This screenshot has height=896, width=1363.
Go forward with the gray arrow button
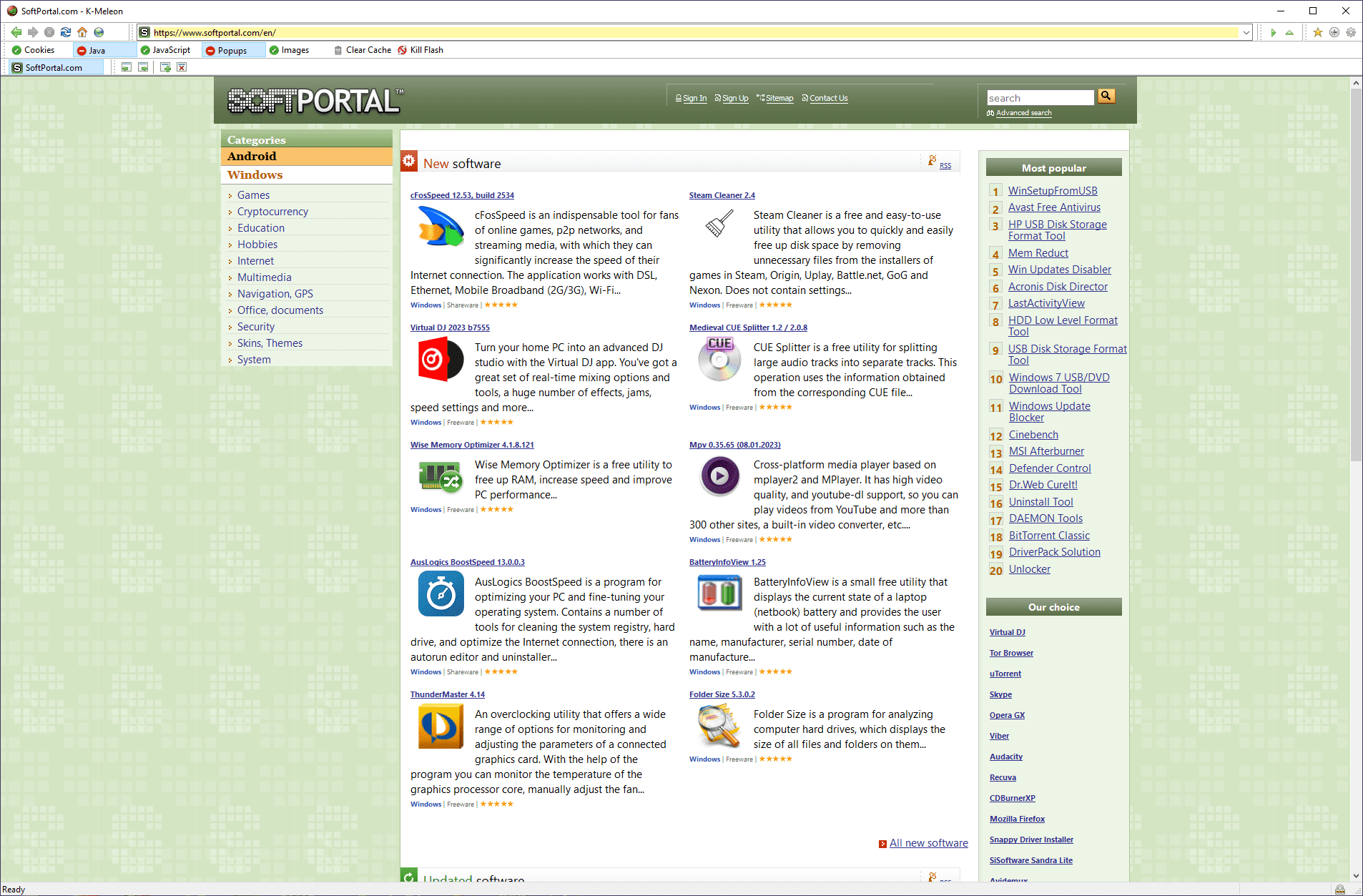(x=33, y=32)
